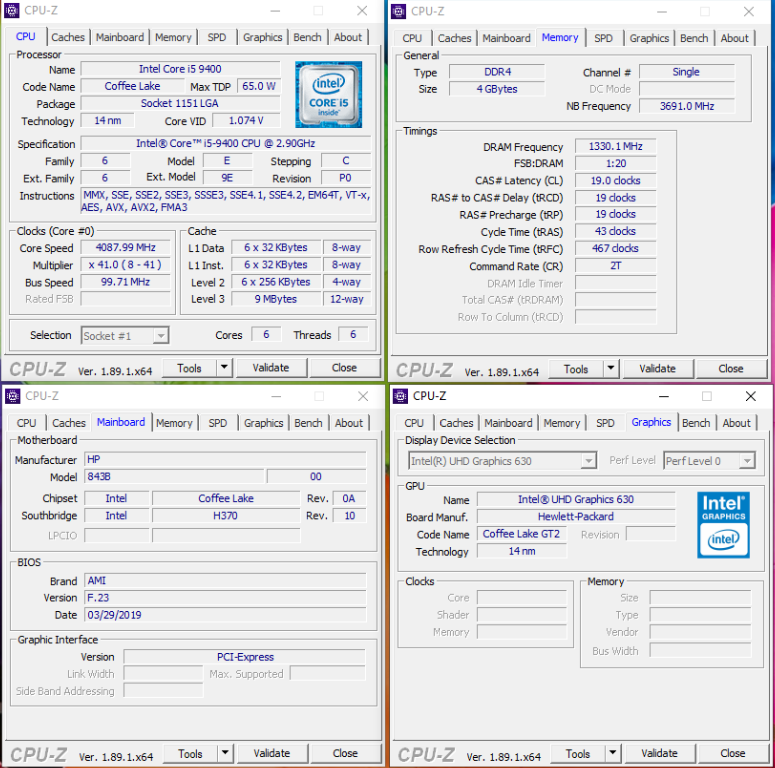Click the Intel Core i5 inside logo
775x768 pixels.
coord(329,94)
